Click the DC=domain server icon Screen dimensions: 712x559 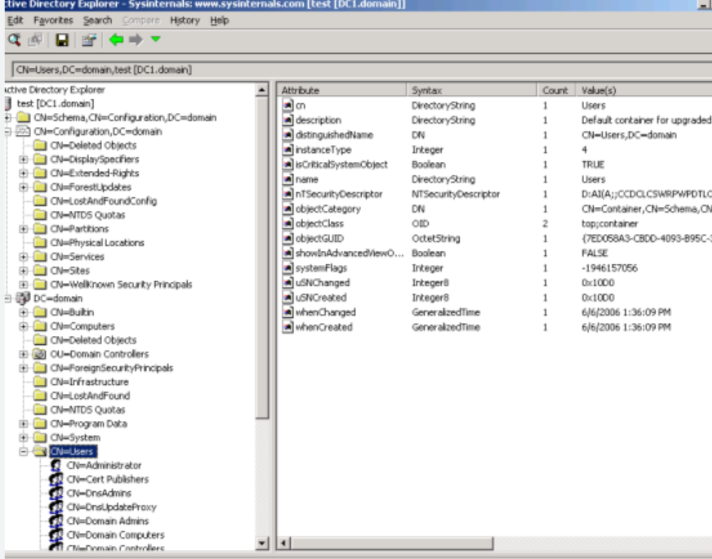click(24, 298)
